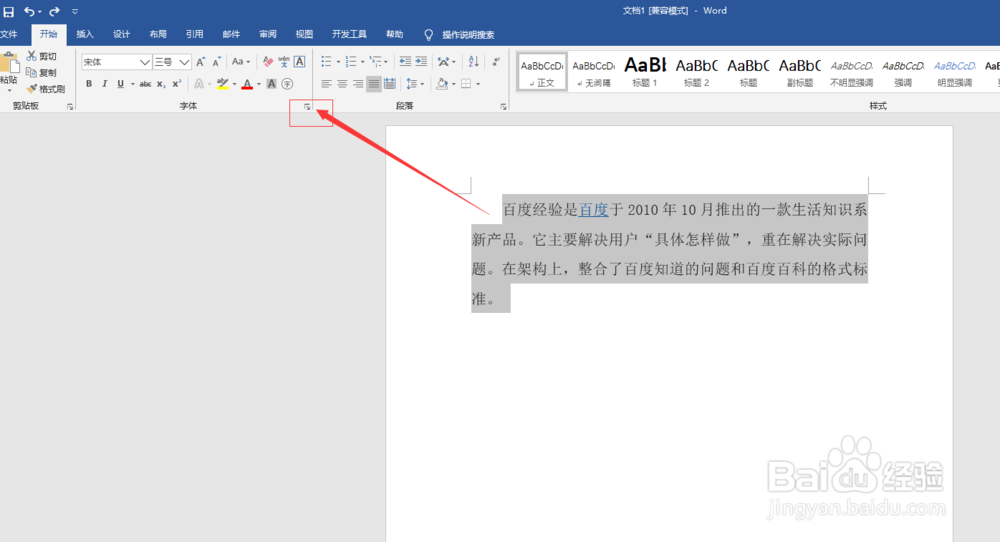Toggle character shading A icon
This screenshot has width=1000, height=542.
click(x=272, y=84)
